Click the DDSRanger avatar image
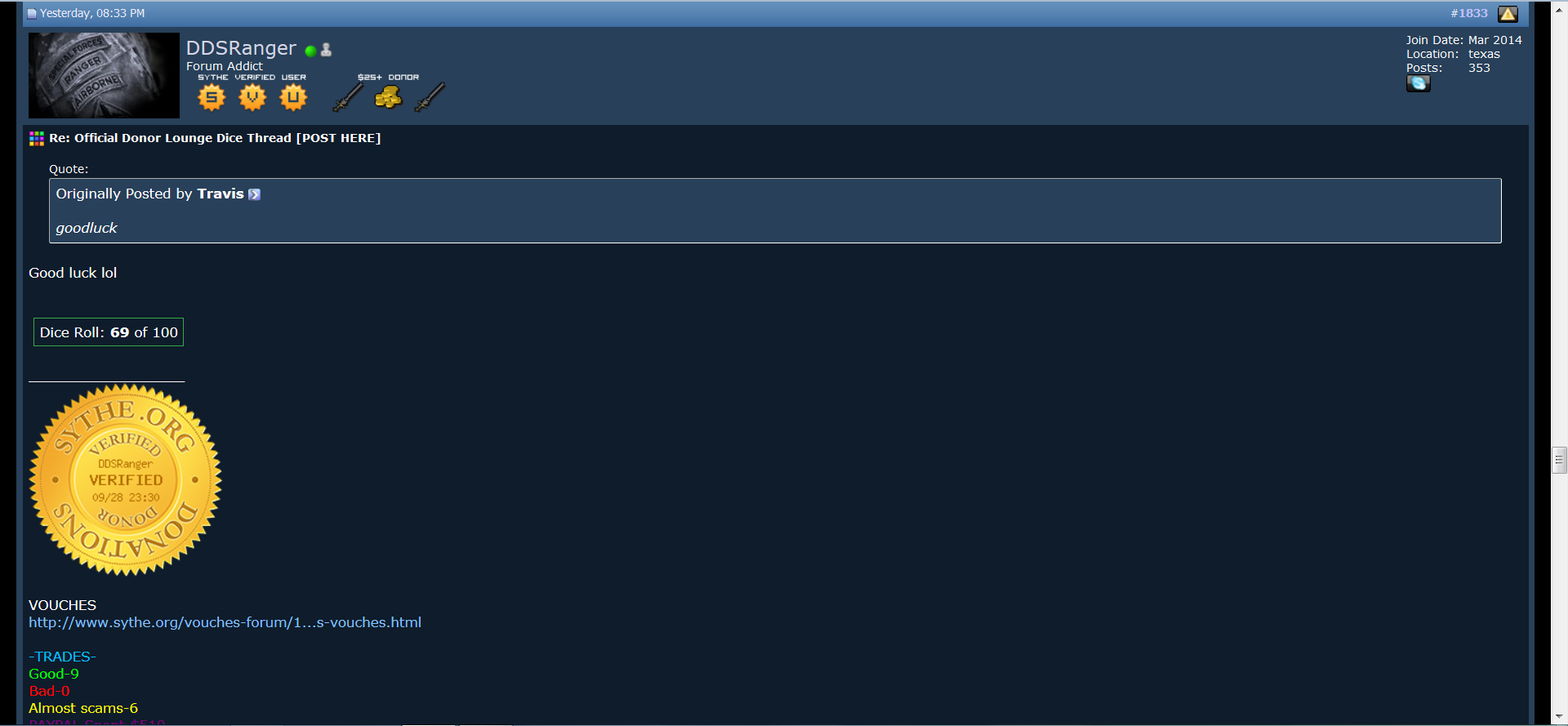 [x=104, y=75]
